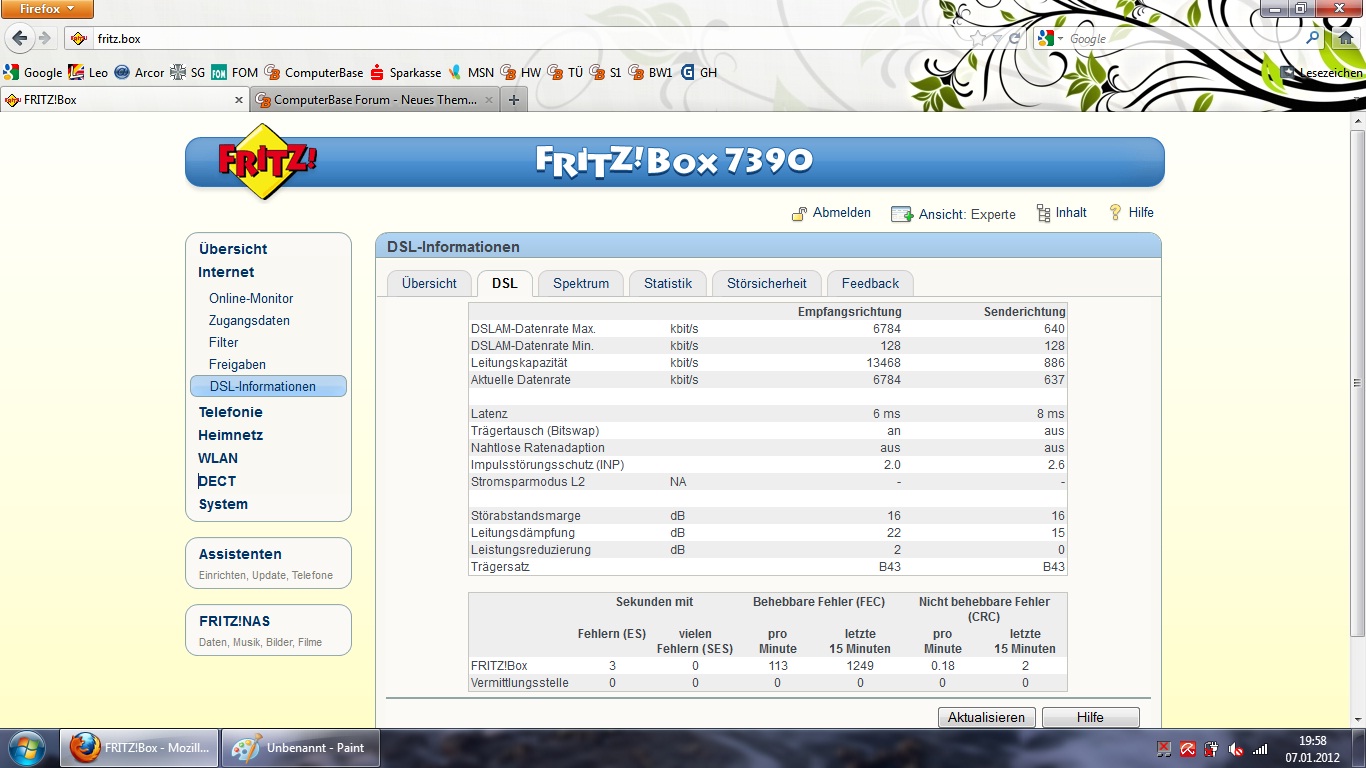
Task: Open Übersicht in the sidebar
Action: tap(233, 249)
